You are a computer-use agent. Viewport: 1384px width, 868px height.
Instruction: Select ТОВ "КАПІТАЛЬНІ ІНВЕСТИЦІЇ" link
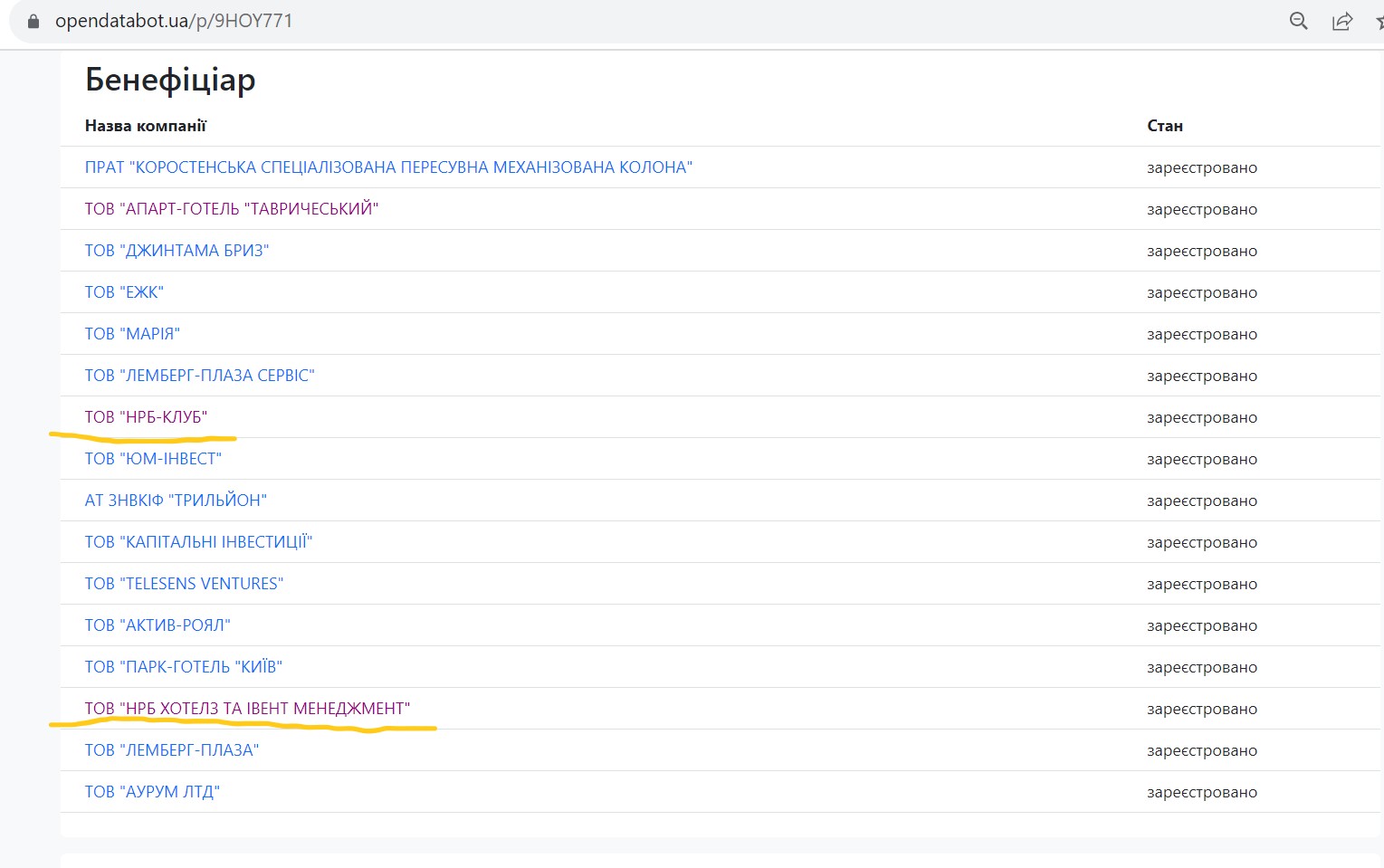[x=198, y=542]
